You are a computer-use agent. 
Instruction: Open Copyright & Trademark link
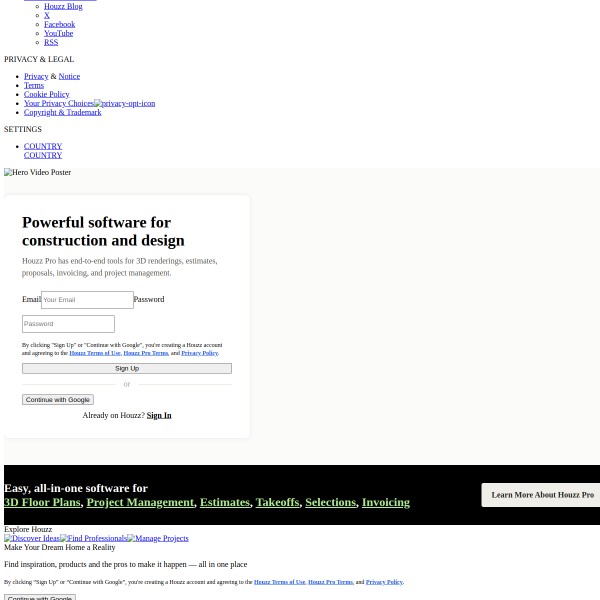pyautogui.click(x=62, y=112)
